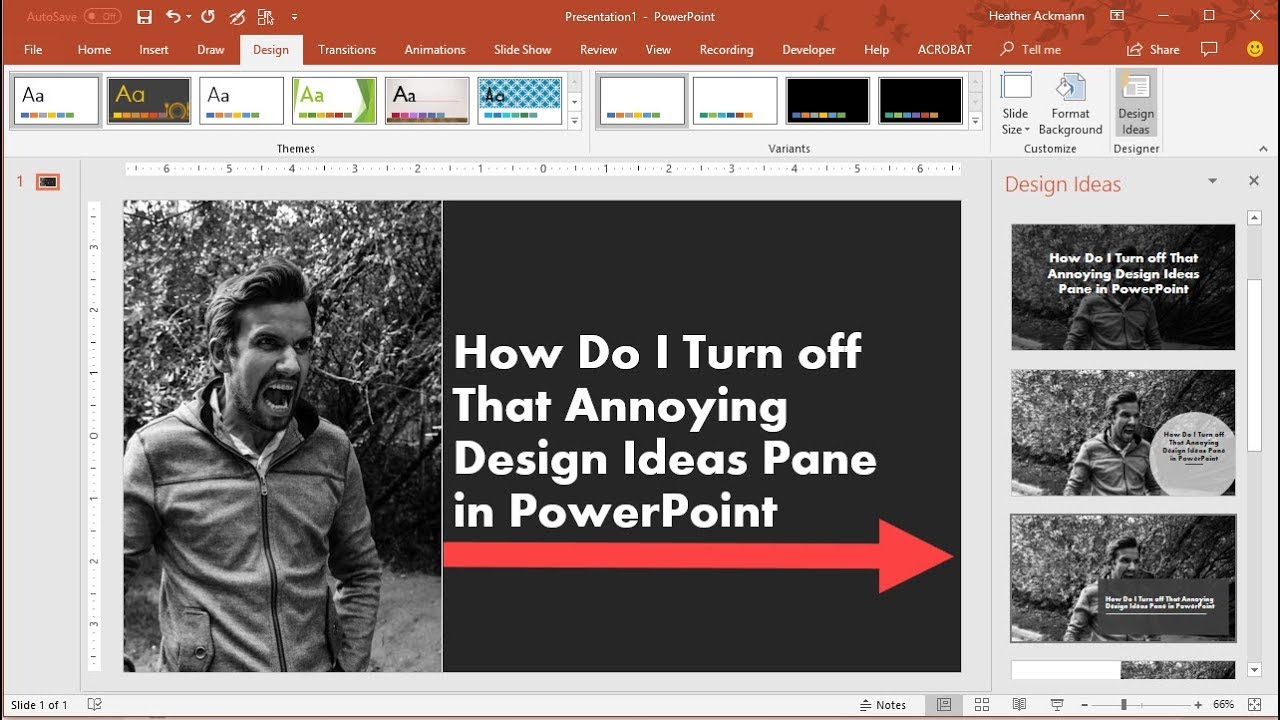This screenshot has width=1280, height=720.
Task: Go to the Insert tab
Action: coord(154,49)
